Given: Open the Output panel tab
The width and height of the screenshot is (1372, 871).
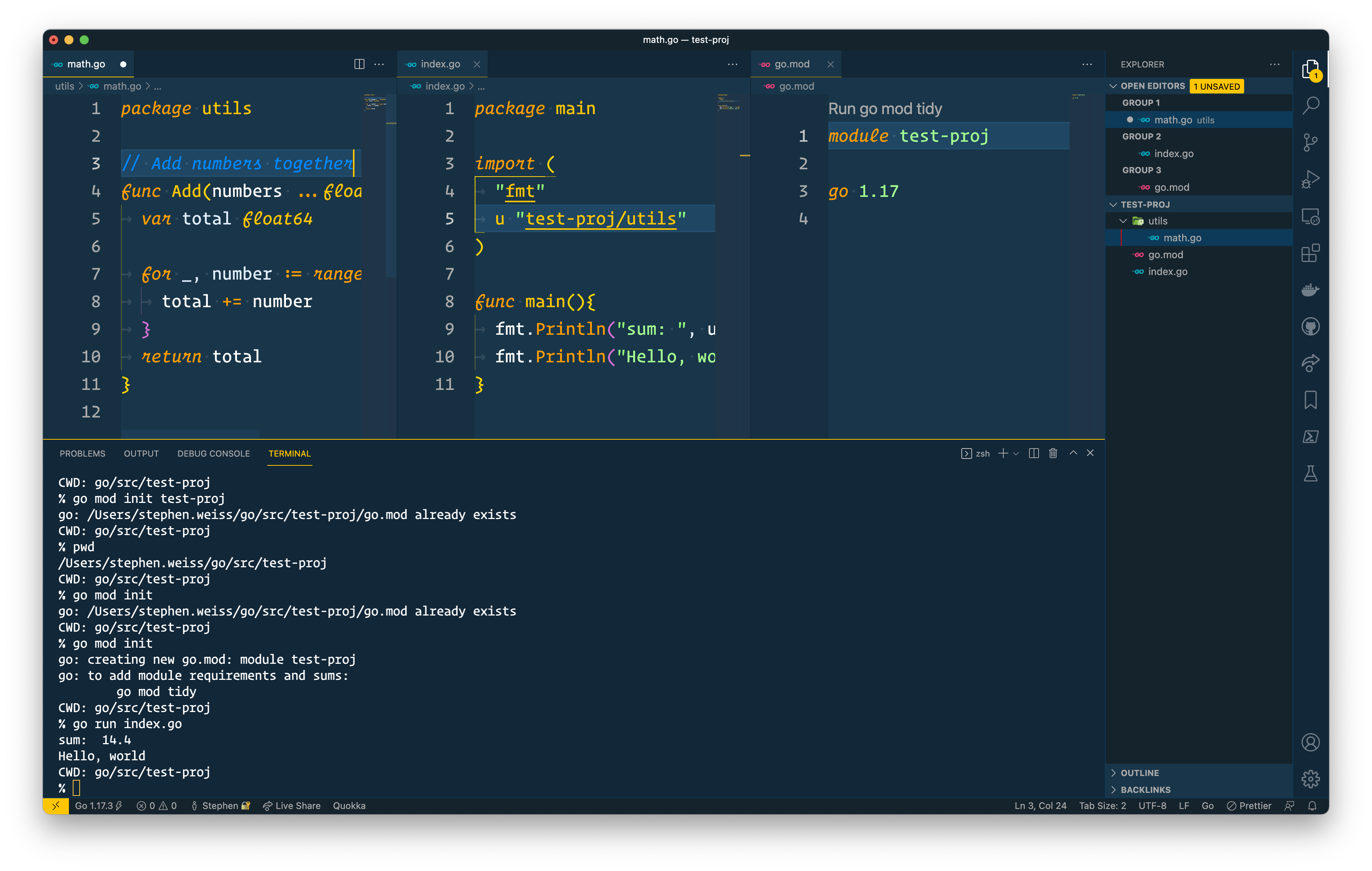Looking at the screenshot, I should coord(141,453).
